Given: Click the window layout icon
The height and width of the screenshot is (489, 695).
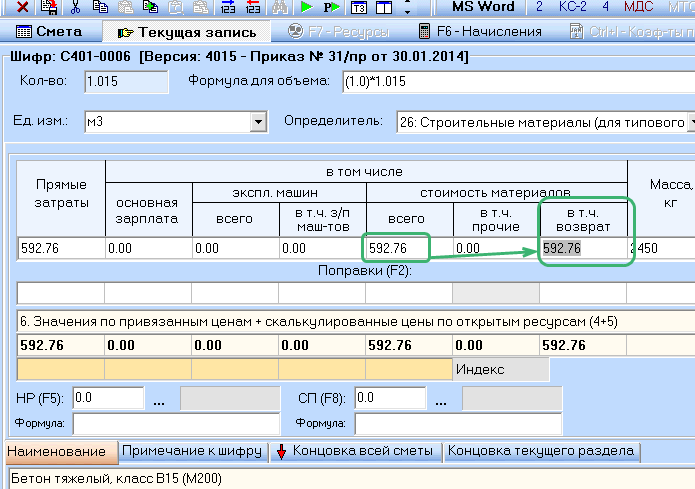Looking at the screenshot, I should point(383,7).
